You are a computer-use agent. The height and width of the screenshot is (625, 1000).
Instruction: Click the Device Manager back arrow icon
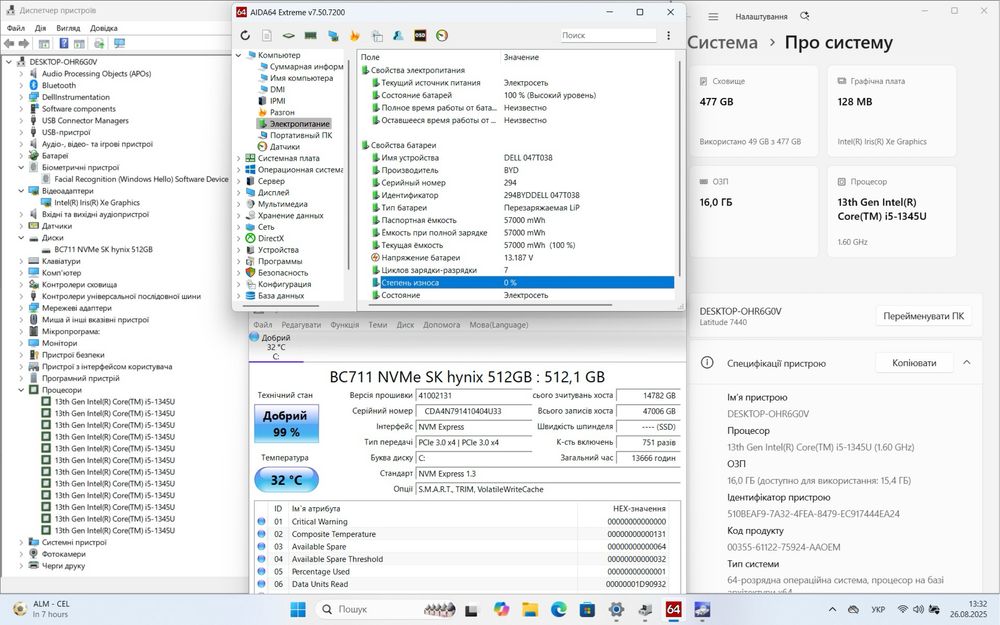click(x=9, y=43)
